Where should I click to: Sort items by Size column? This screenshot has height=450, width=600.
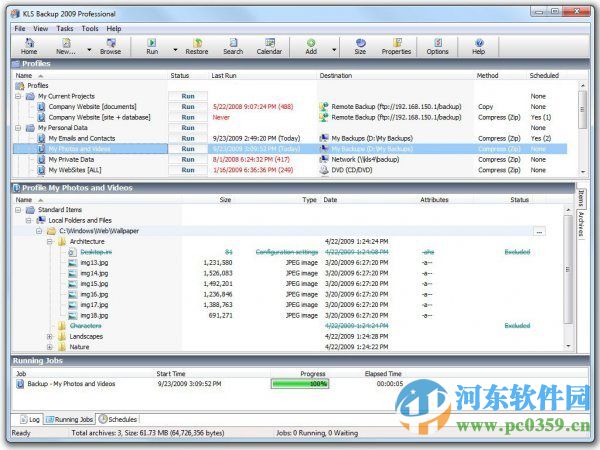225,200
